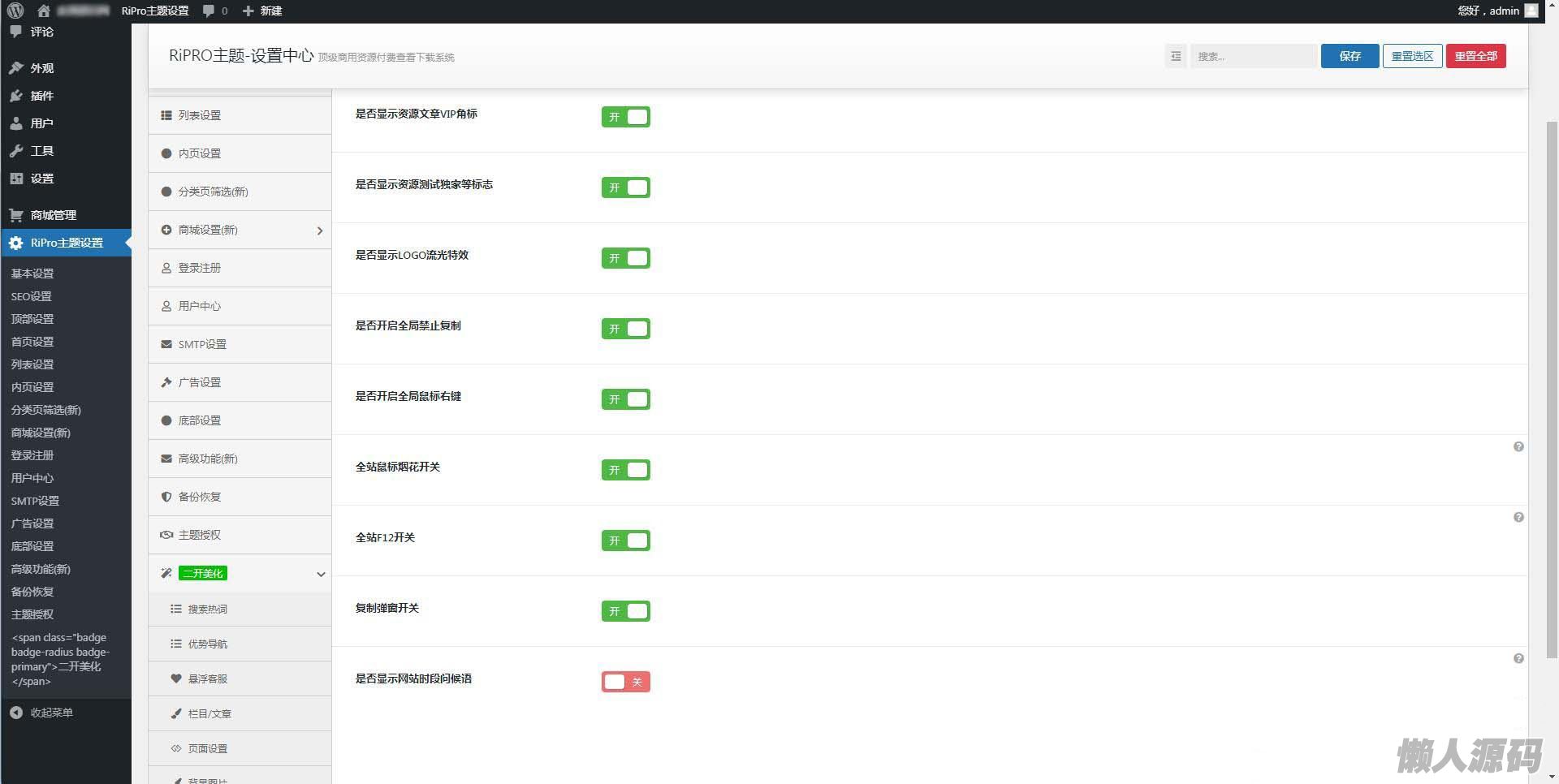Click the plus icon for 新建

[248, 11]
